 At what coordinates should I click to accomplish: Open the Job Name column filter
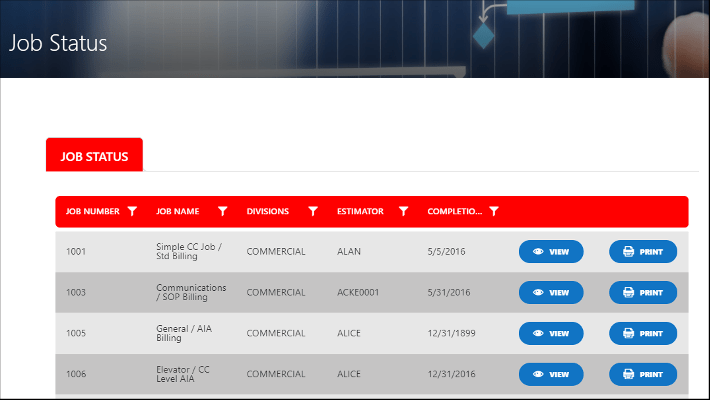pos(222,211)
